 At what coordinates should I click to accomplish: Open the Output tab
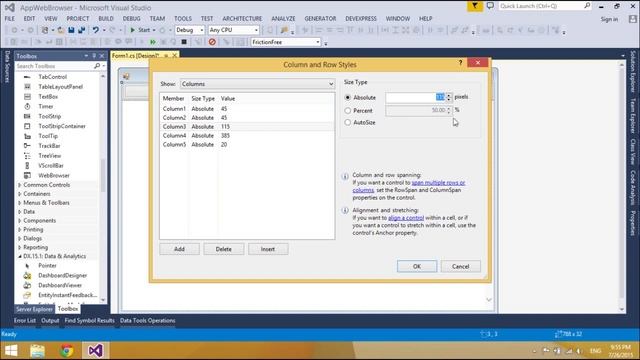pos(50,321)
